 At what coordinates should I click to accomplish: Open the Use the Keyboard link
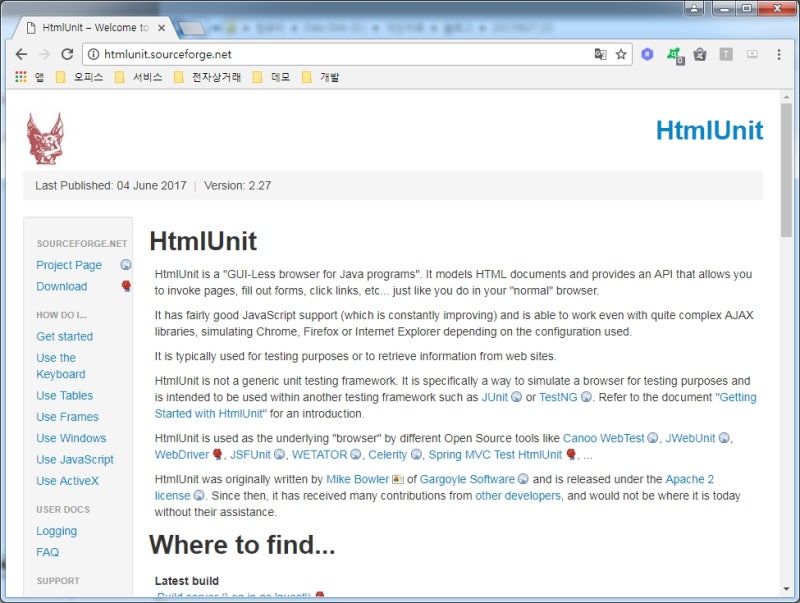pyautogui.click(x=61, y=366)
